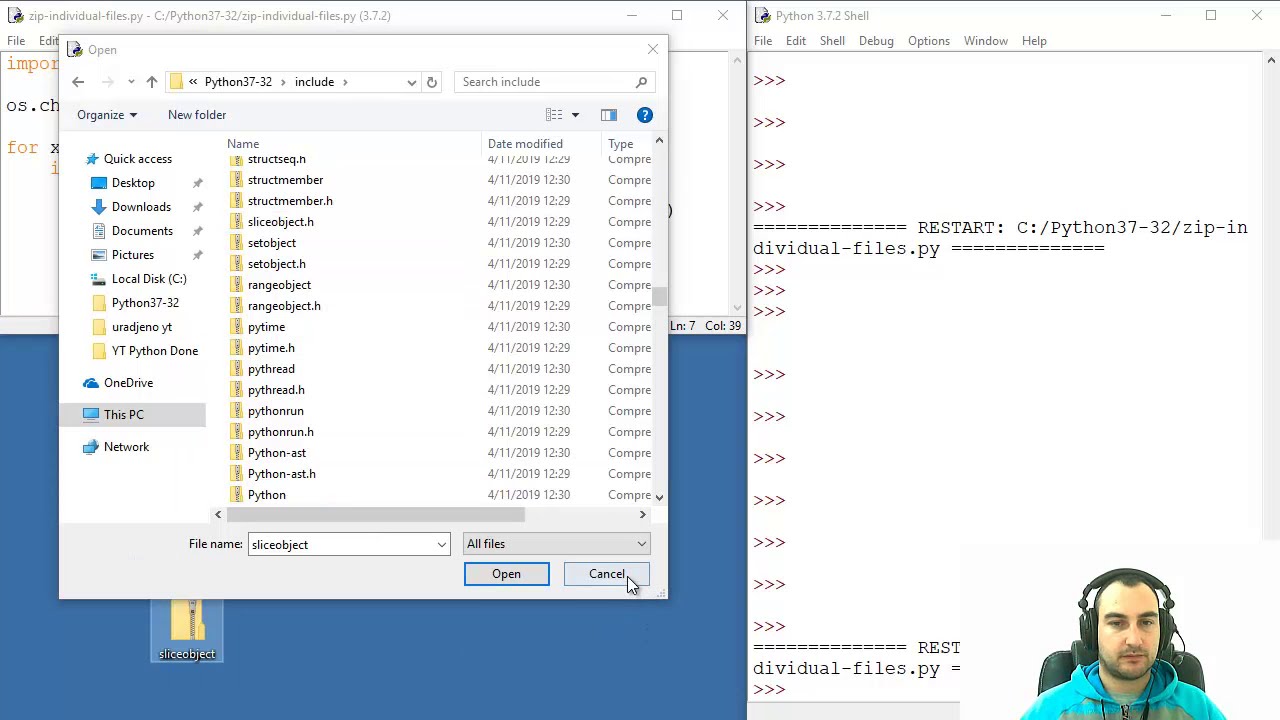Open the change view icon

pos(554,115)
